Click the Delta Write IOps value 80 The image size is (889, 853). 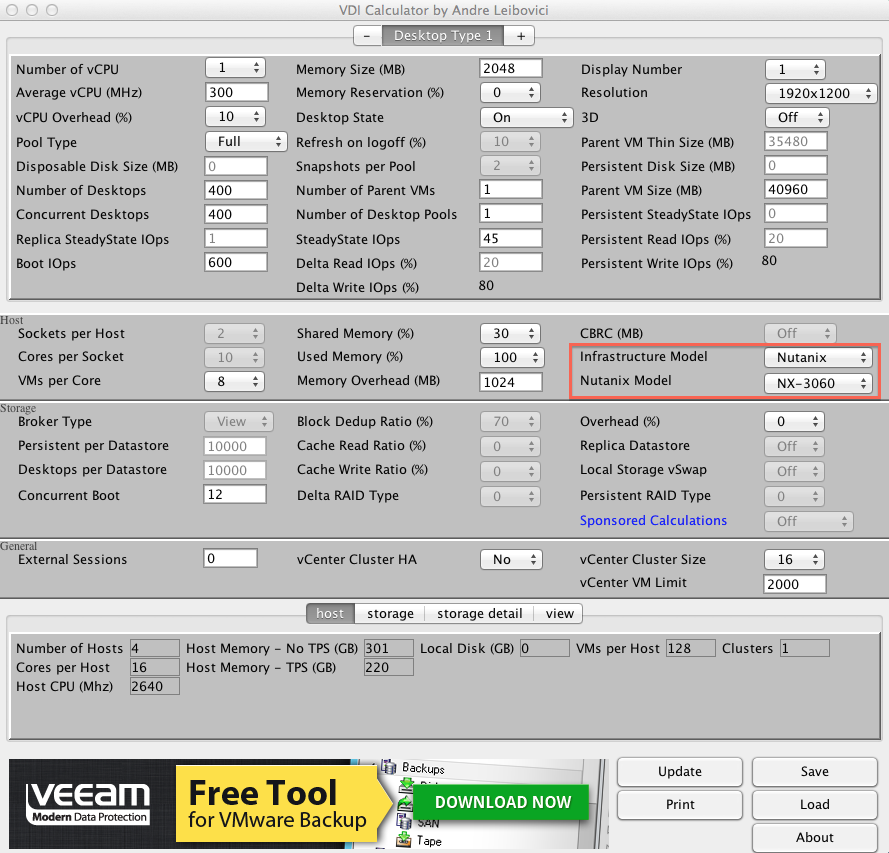[486, 285]
